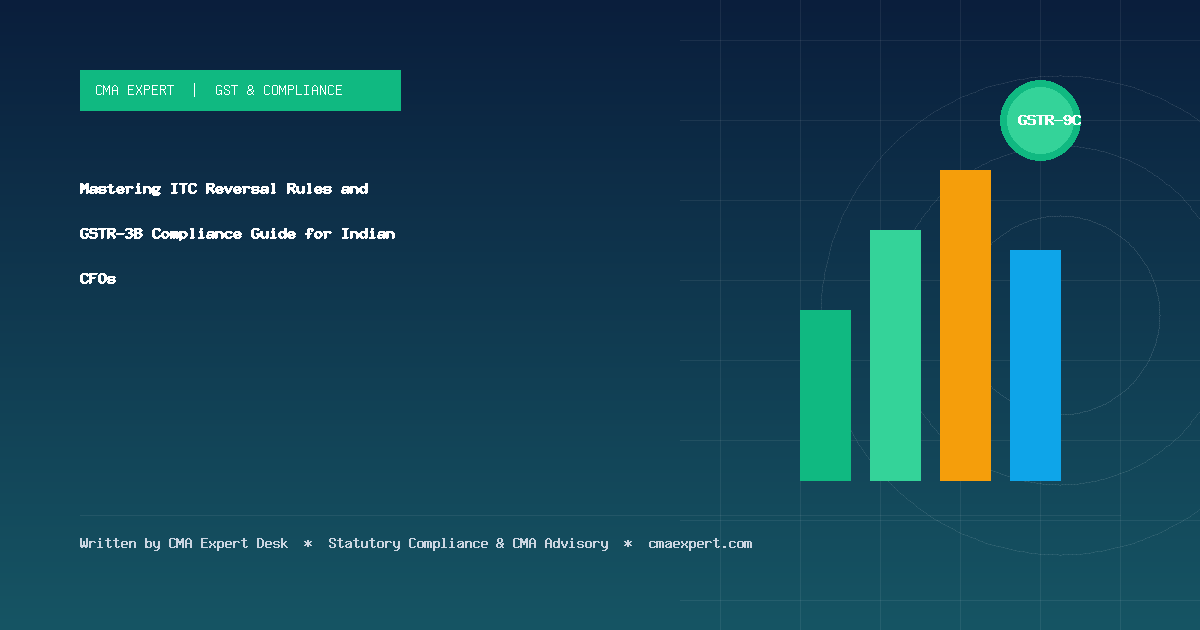Click the word CFOs in headline

click(x=98, y=279)
